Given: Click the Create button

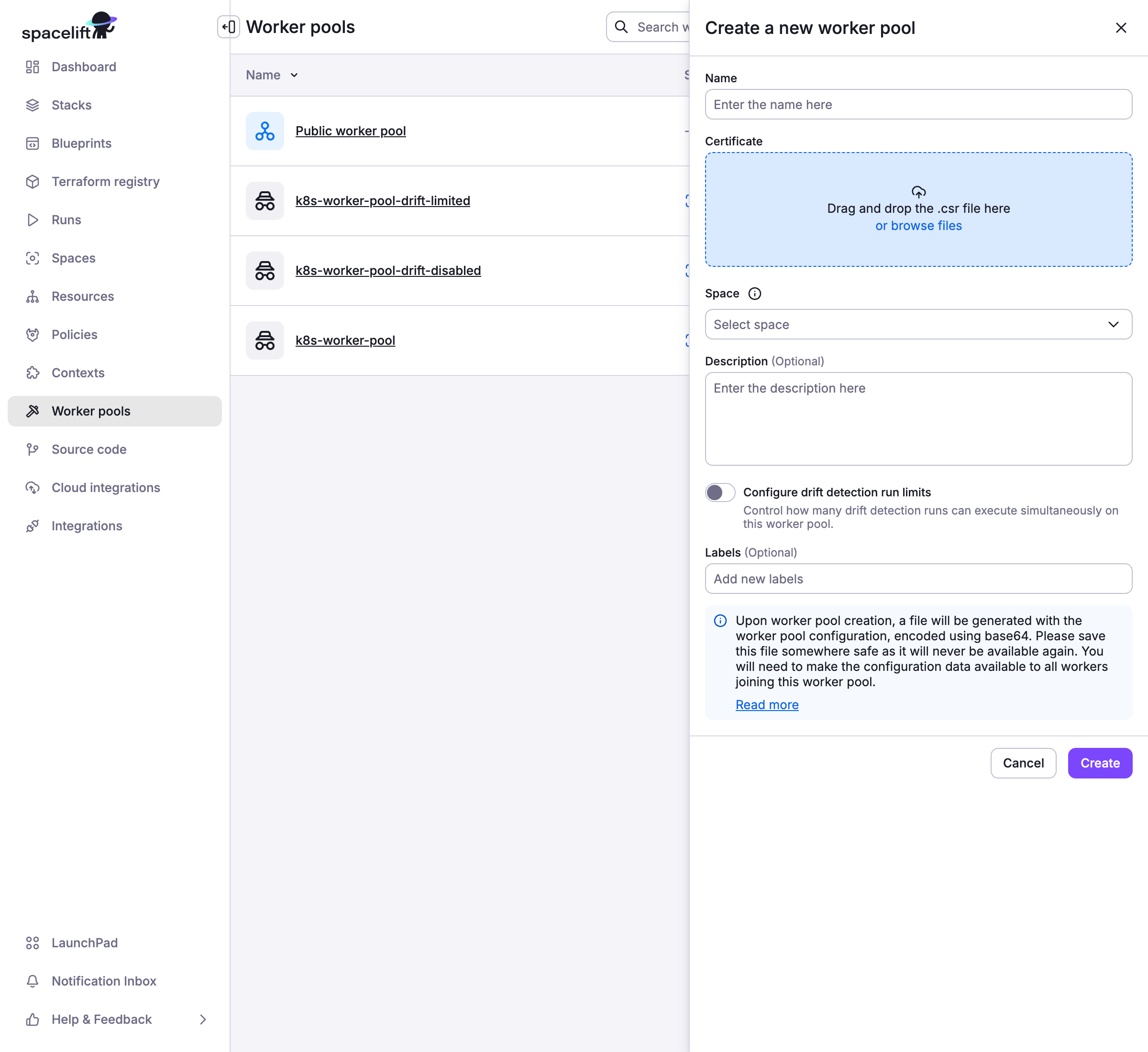Looking at the screenshot, I should tap(1099, 763).
